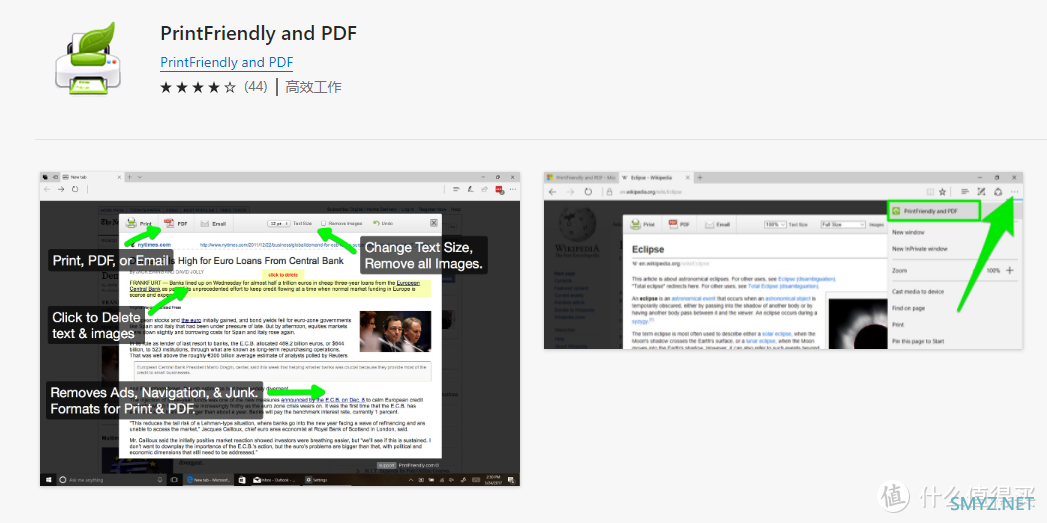The image size is (1047, 523).
Task: Expand the 100% Text Size dropdown
Action: (x=775, y=225)
